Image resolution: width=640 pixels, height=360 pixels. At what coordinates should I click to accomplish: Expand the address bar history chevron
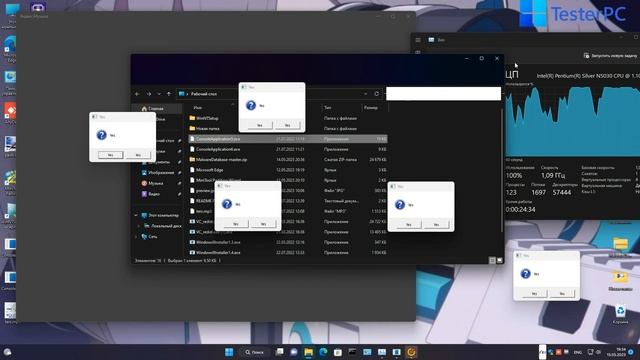[x=365, y=94]
